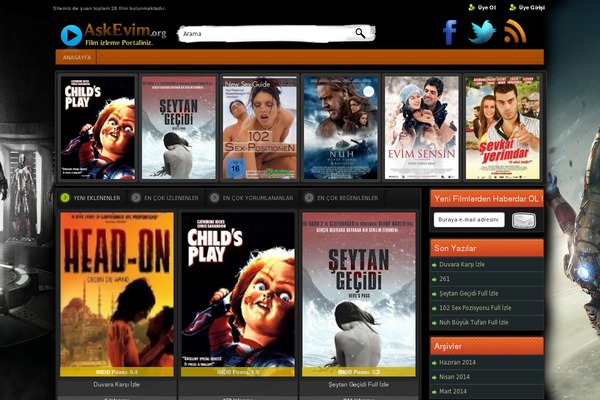Submit email with the envelope icon
600x400 pixels.
[x=523, y=220]
